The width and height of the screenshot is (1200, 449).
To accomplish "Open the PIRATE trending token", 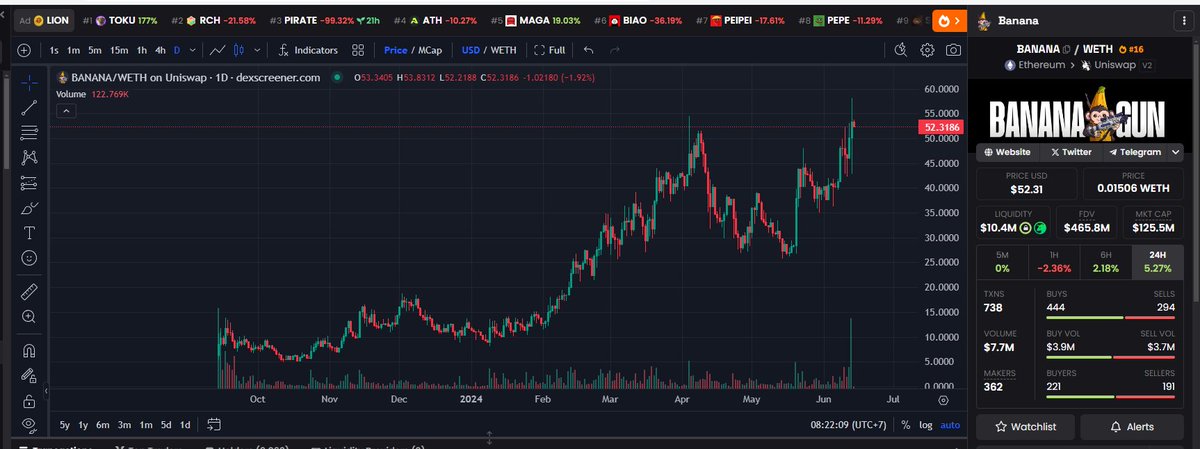I will tap(325, 20).
